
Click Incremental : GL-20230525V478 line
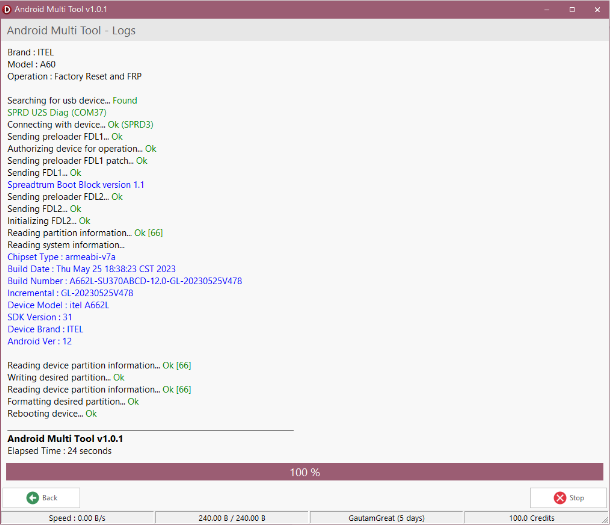pos(71,295)
